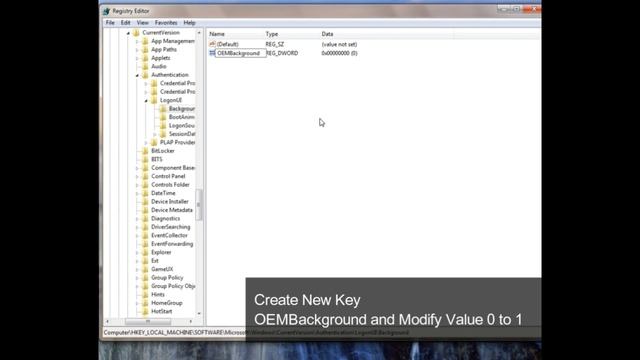This screenshot has height=360, width=640.
Task: Click the Control Panel folder icon
Action: point(145,176)
